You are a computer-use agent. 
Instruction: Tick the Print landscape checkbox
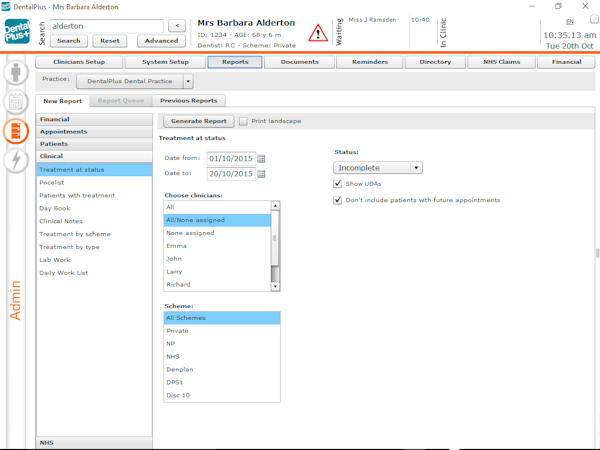[x=243, y=121]
